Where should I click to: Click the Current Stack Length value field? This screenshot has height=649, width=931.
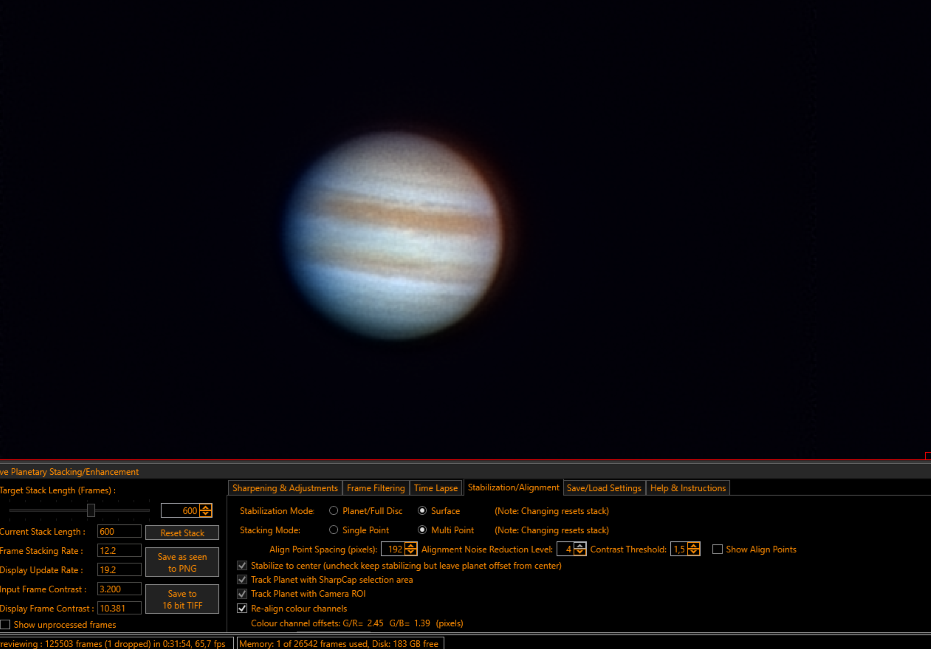[119, 531]
